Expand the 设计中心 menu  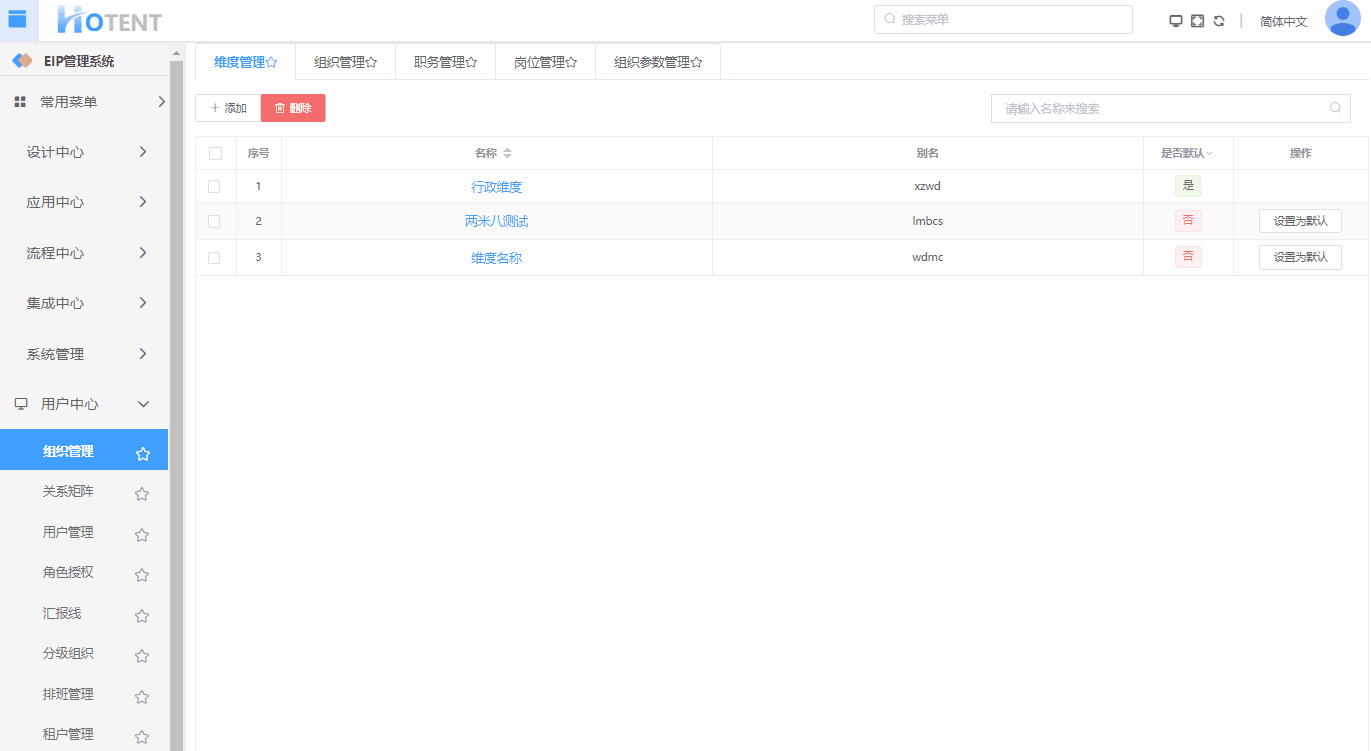pyautogui.click(x=86, y=152)
